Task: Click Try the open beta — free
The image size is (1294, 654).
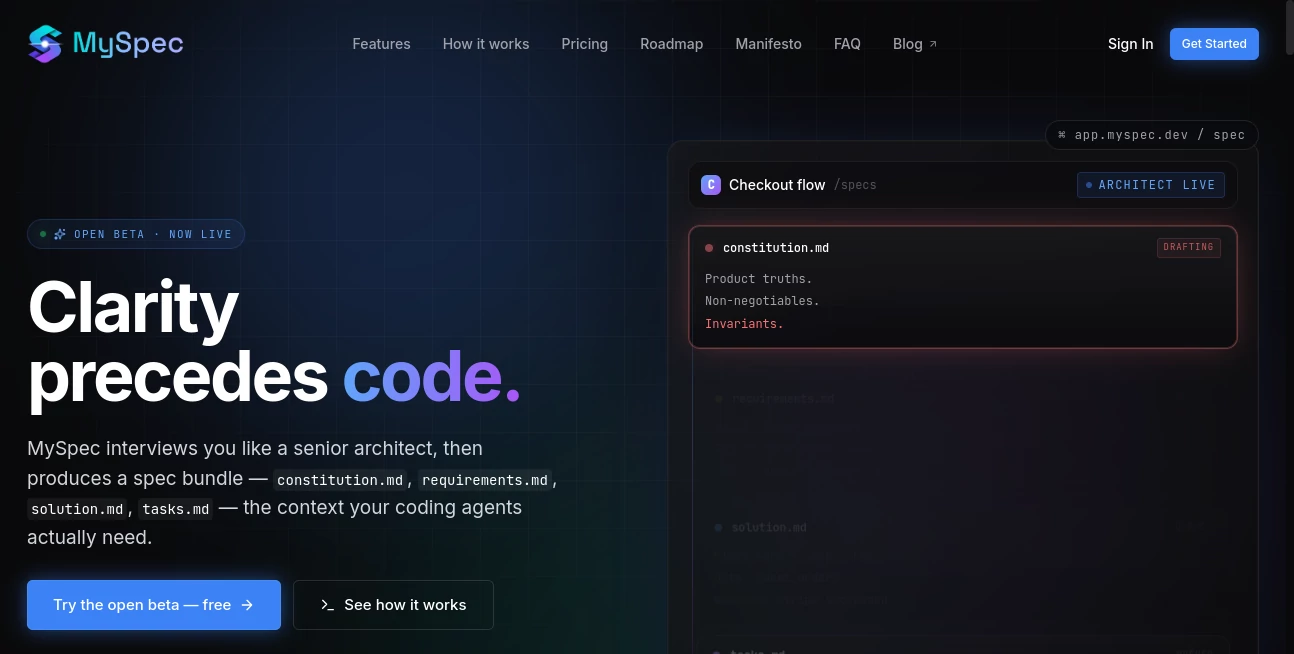Action: point(154,605)
